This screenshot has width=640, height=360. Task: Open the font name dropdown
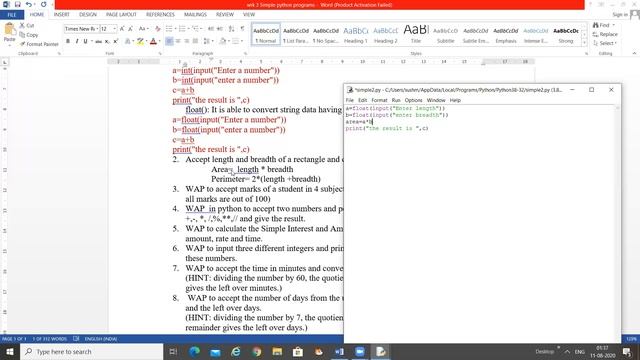pyautogui.click(x=97, y=29)
